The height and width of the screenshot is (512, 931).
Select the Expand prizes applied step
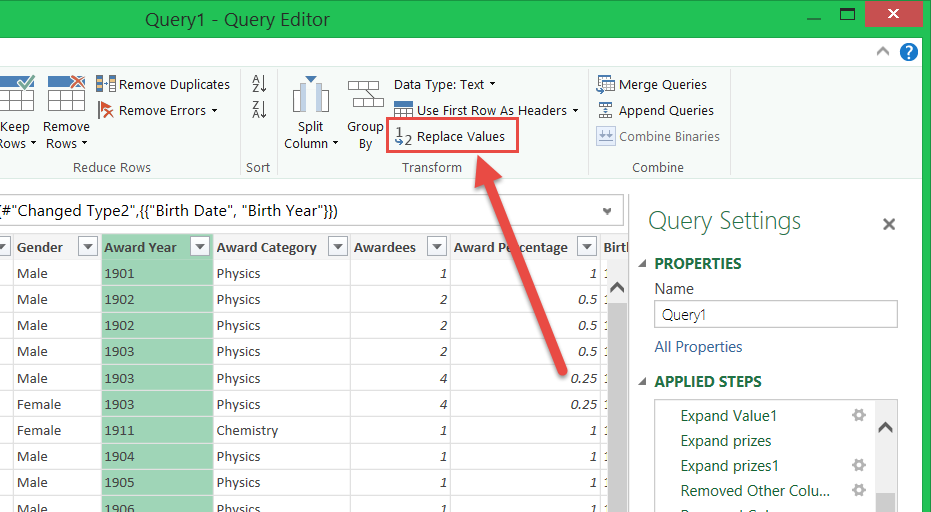725,441
